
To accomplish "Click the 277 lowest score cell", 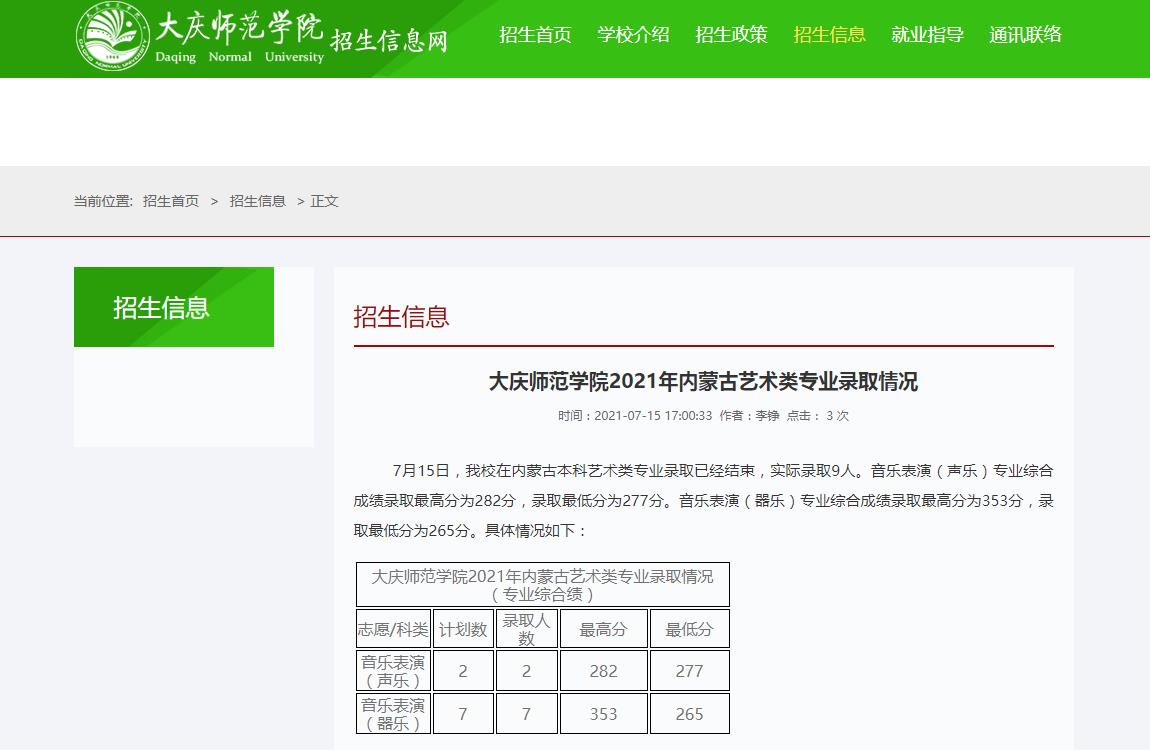I will point(689,671).
